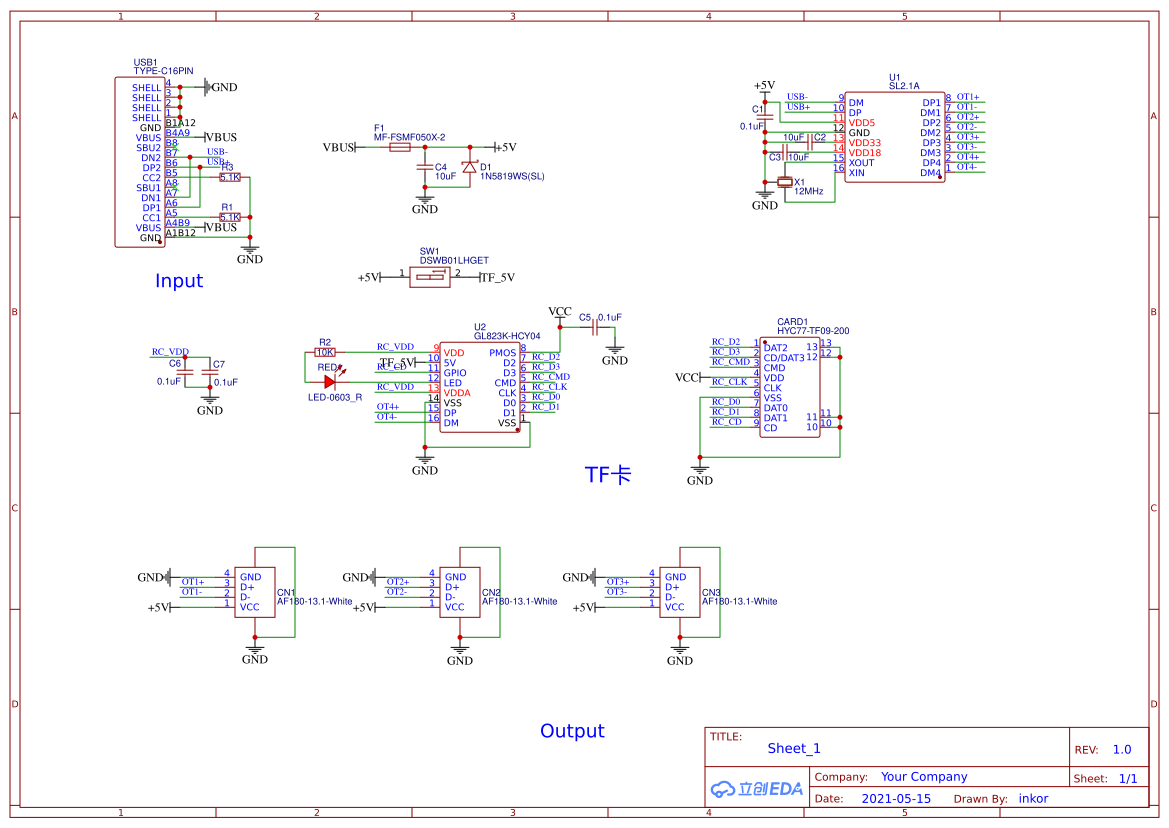Select the D1 1N5819WS diode symbol

(469, 168)
